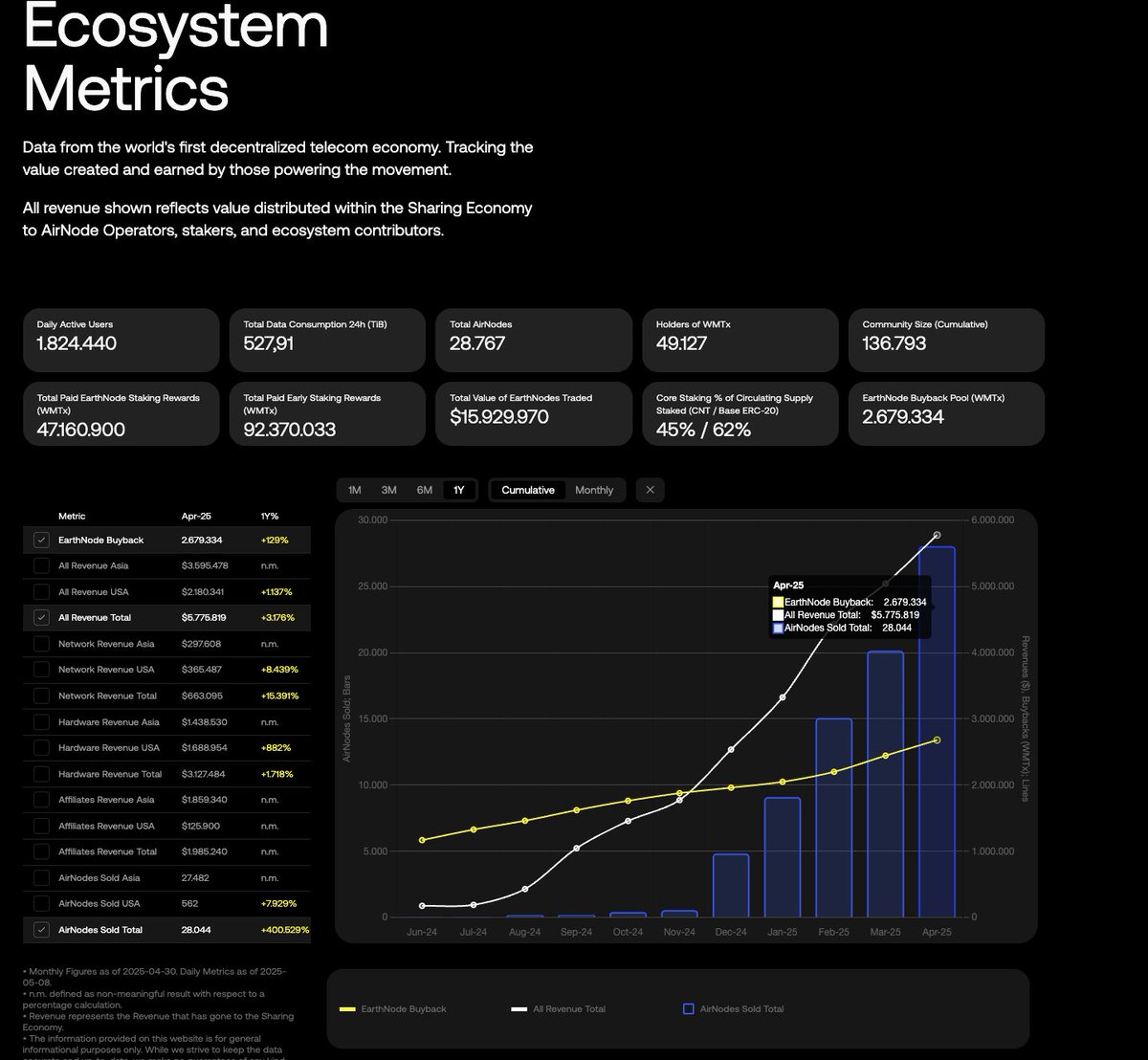
Task: Uncheck the EarthNode Buyback metric checkbox
Action: click(x=41, y=539)
